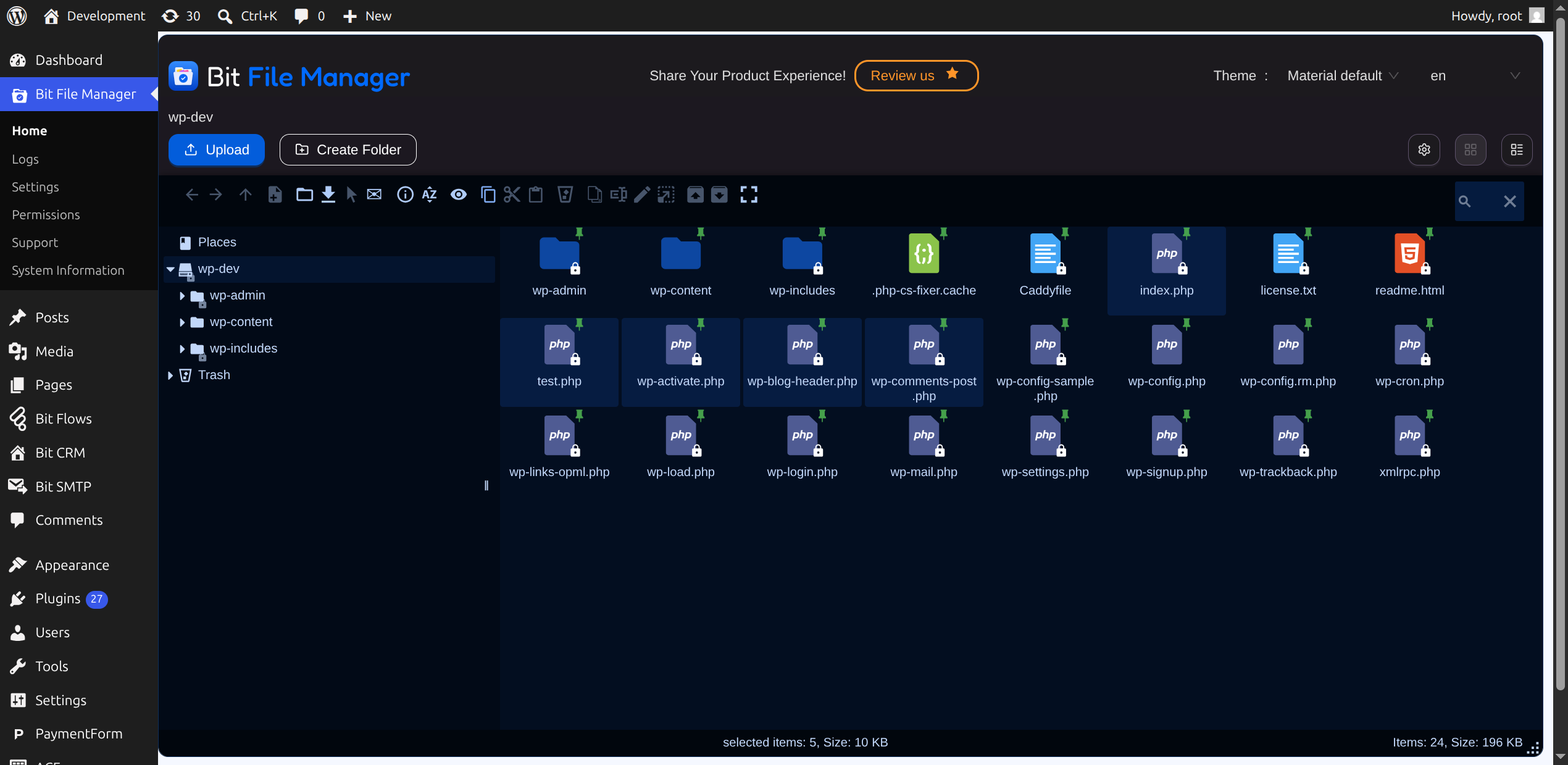This screenshot has height=765, width=1568.
Task: Click the copy toolbar icon
Action: [488, 195]
